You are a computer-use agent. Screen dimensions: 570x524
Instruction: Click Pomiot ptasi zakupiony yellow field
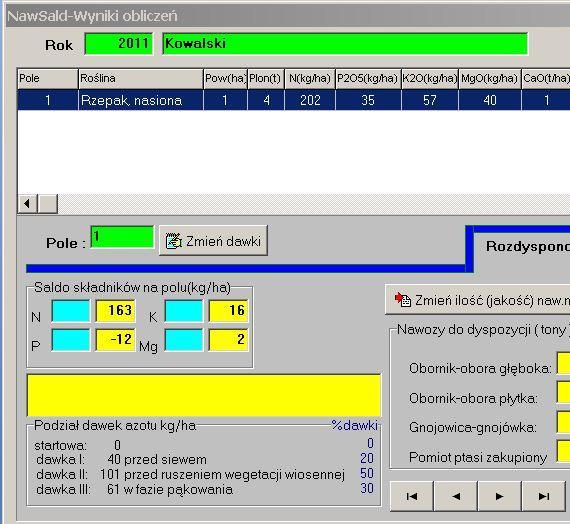(563, 451)
